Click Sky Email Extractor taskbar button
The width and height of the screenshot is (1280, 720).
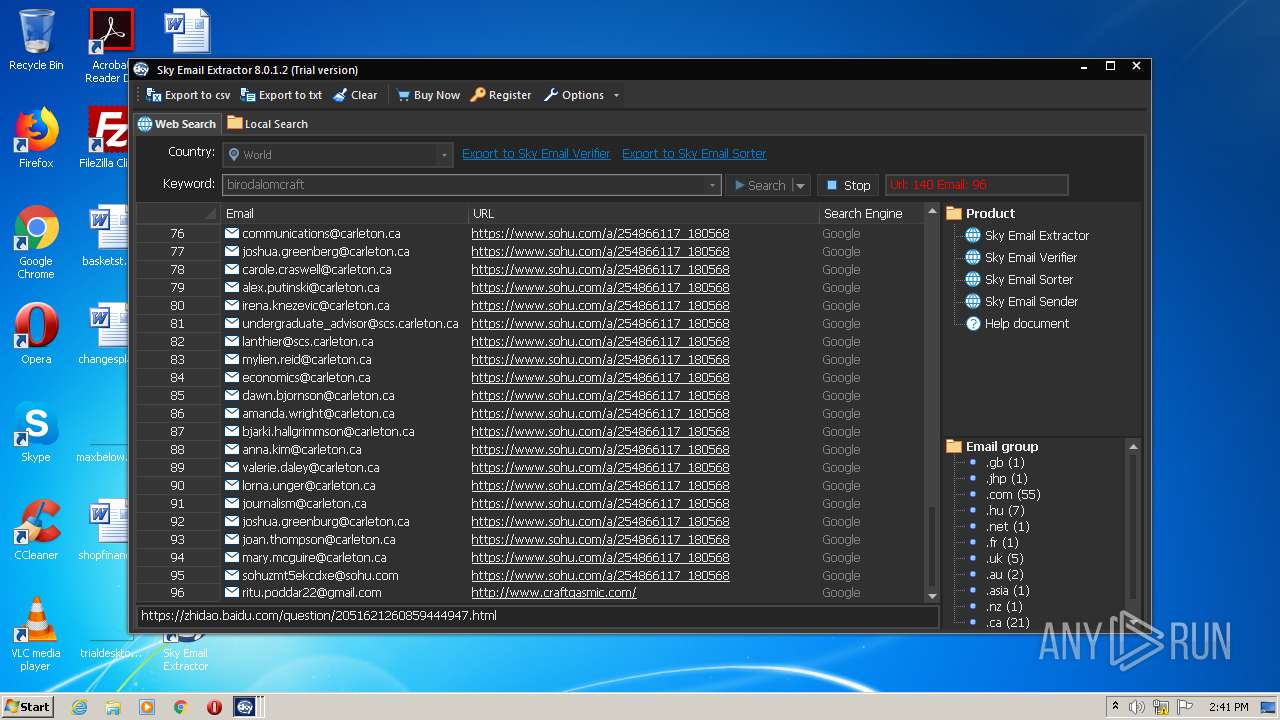click(x=246, y=707)
